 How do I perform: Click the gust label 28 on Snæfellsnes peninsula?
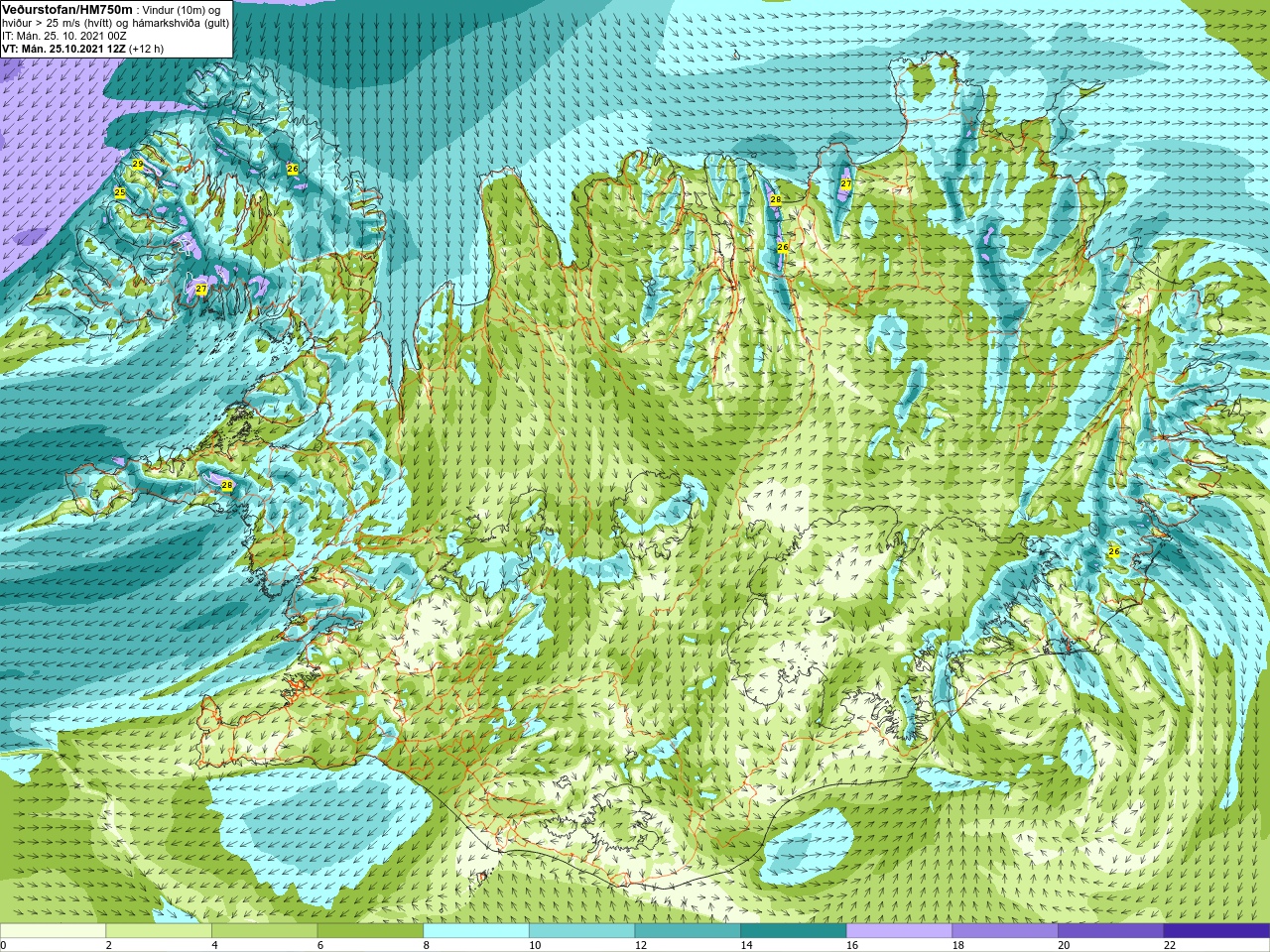(227, 485)
